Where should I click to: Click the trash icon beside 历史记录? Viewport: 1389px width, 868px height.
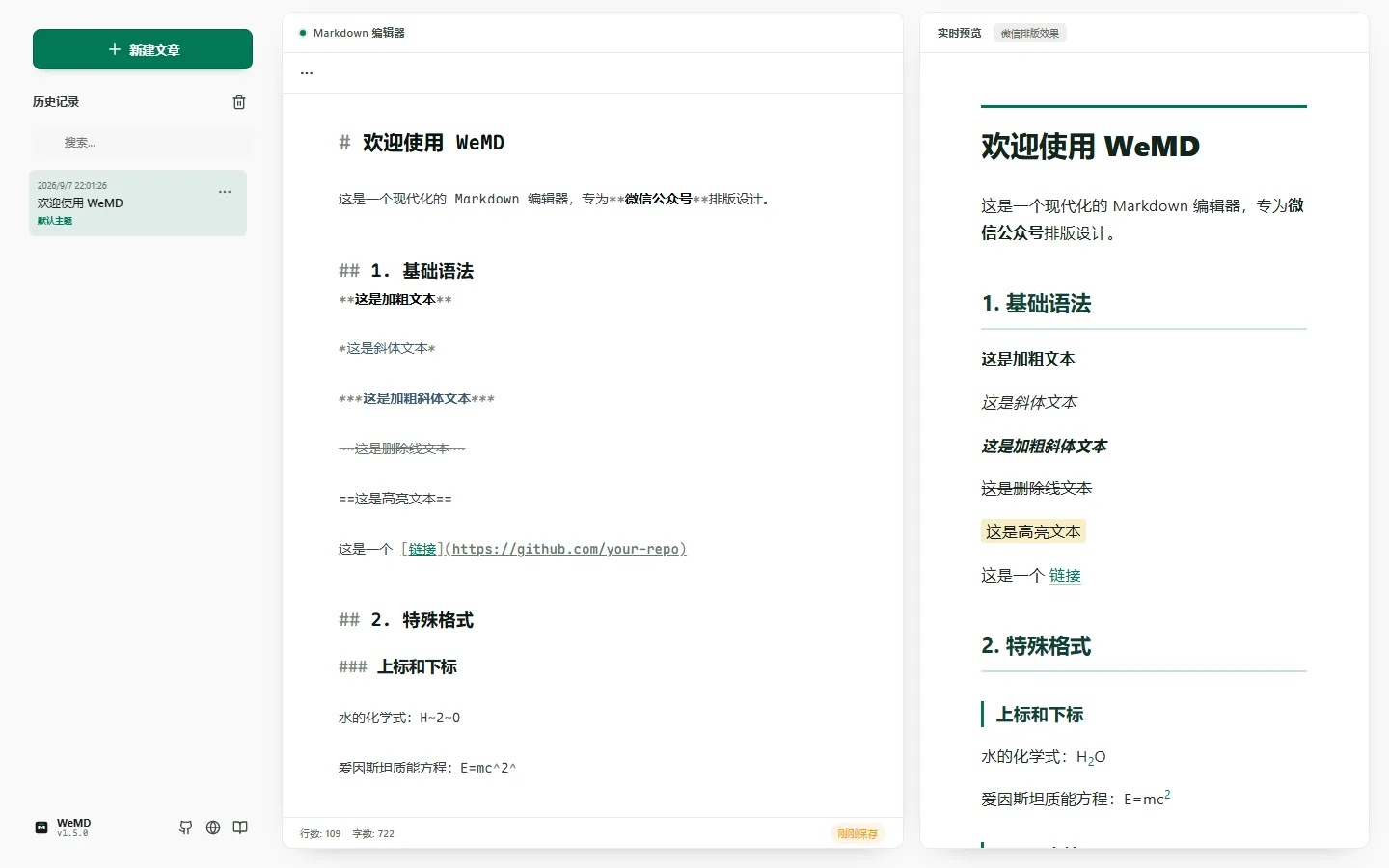[239, 102]
